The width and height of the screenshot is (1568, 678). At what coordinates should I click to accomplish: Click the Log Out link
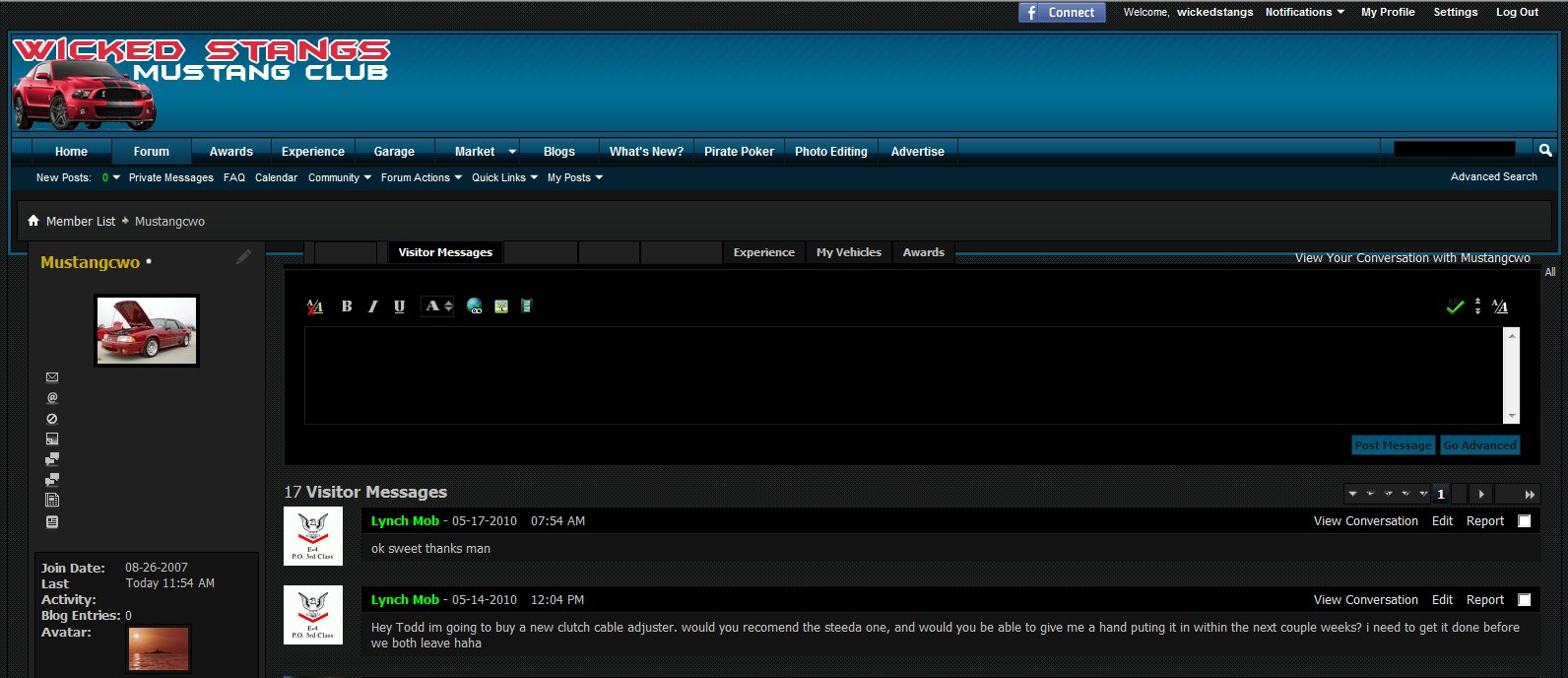1517,12
